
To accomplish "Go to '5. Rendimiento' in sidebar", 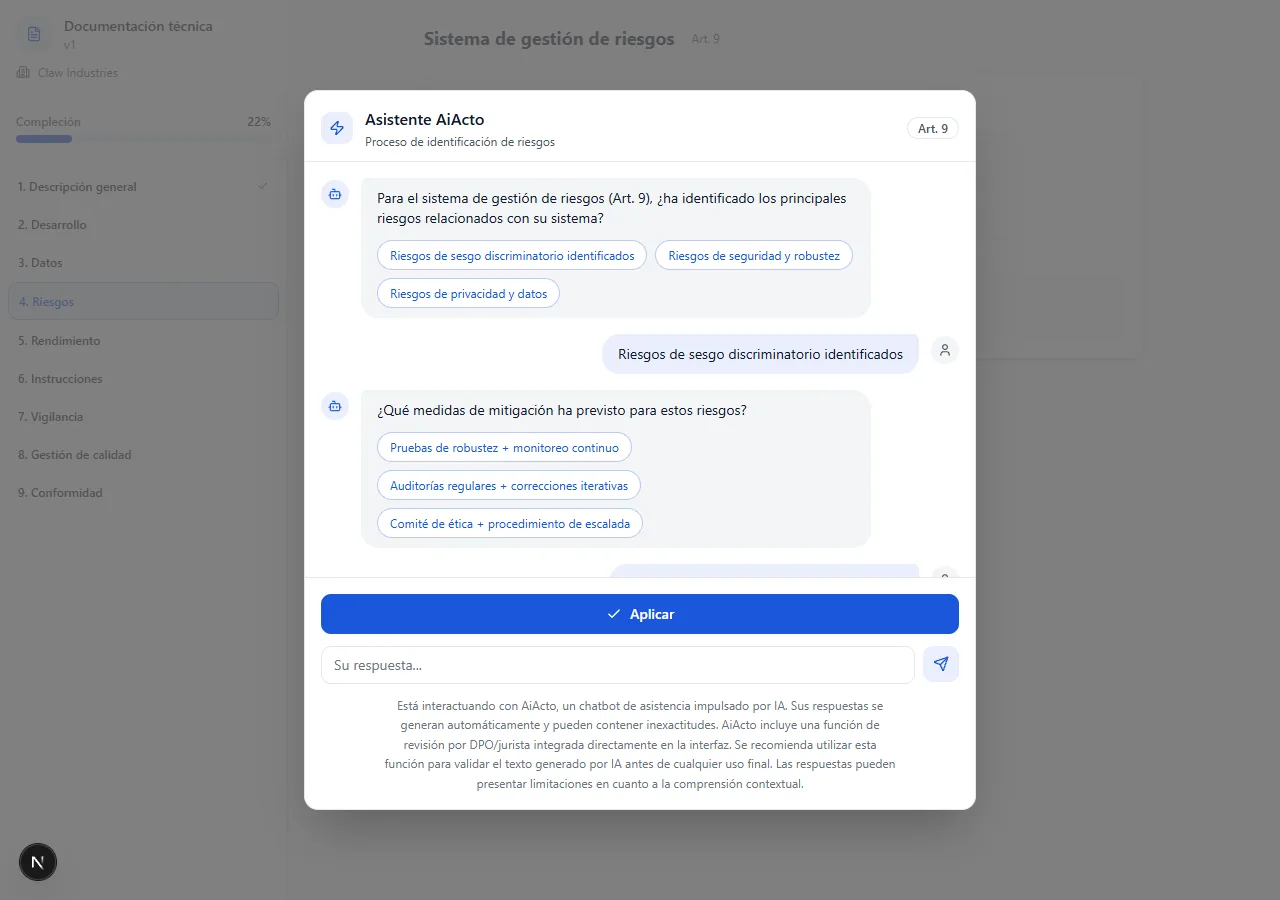I will point(59,341).
